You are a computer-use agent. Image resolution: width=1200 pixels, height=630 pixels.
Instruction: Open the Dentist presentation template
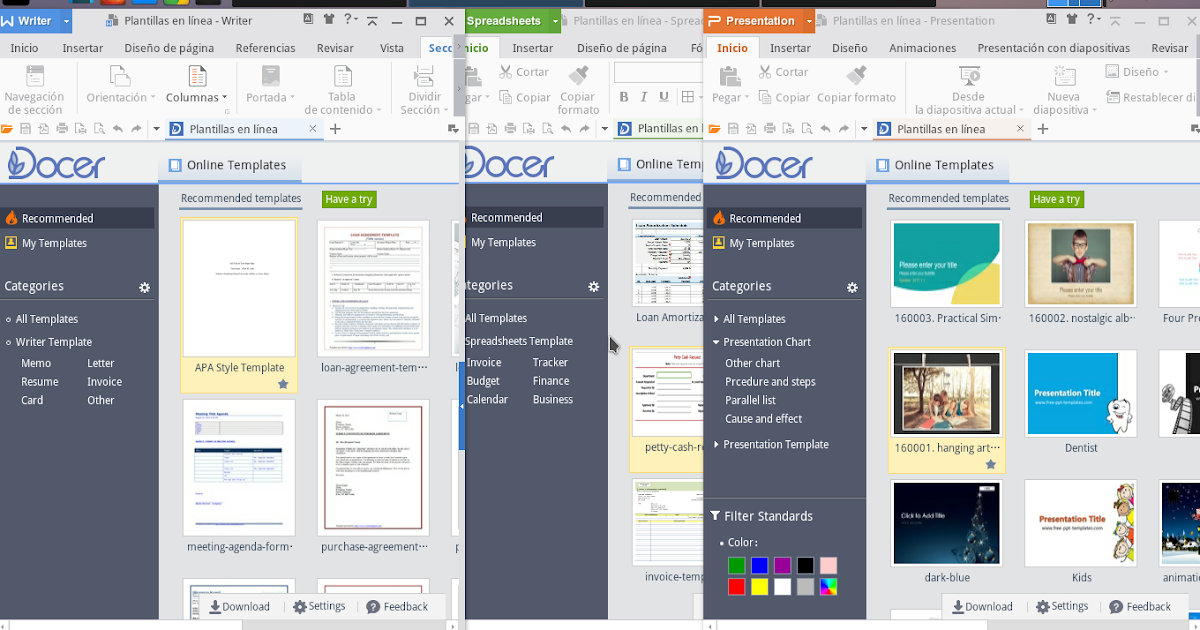click(1081, 393)
